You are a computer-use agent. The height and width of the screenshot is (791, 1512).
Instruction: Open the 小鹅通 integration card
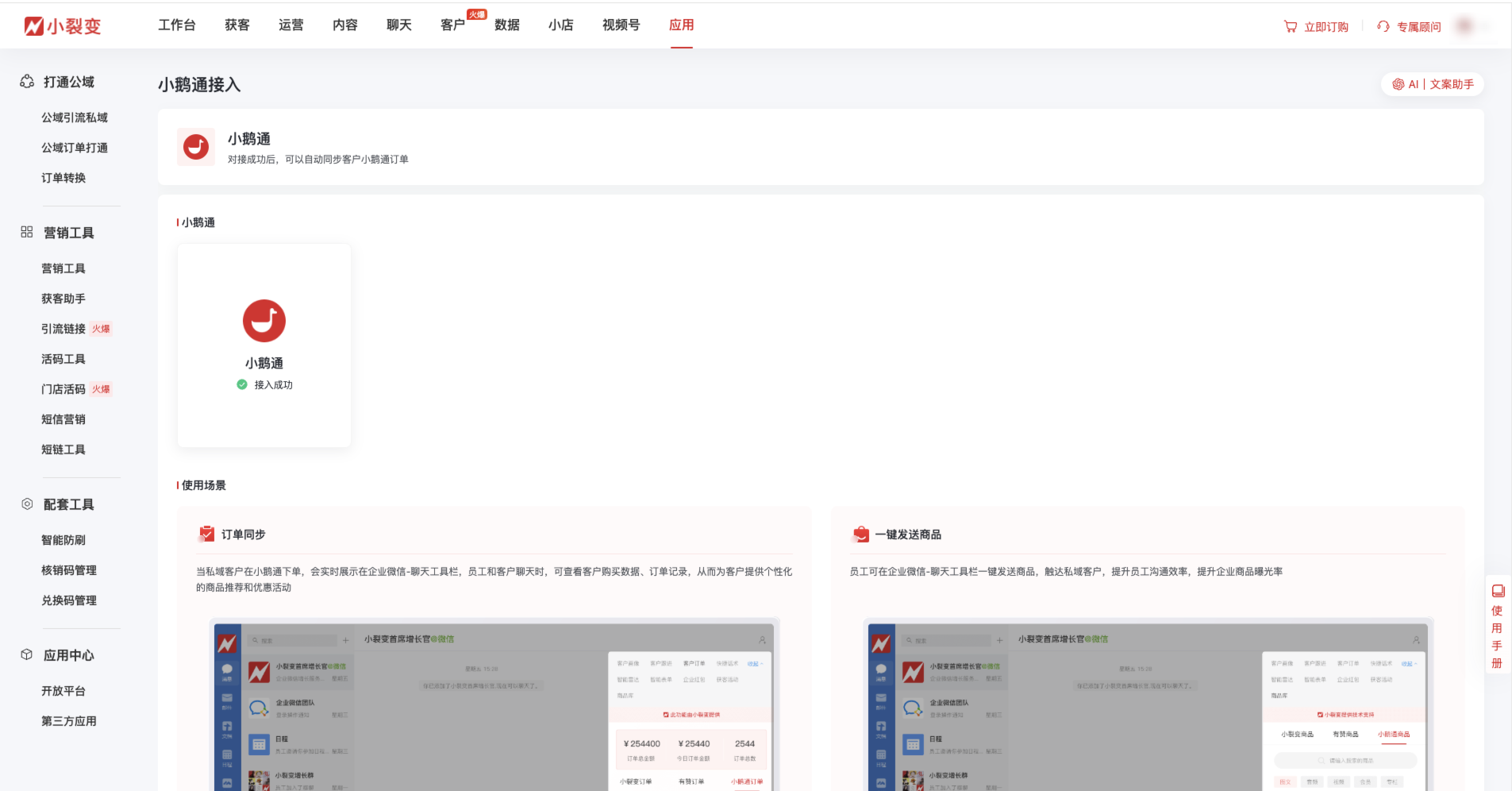click(x=264, y=345)
